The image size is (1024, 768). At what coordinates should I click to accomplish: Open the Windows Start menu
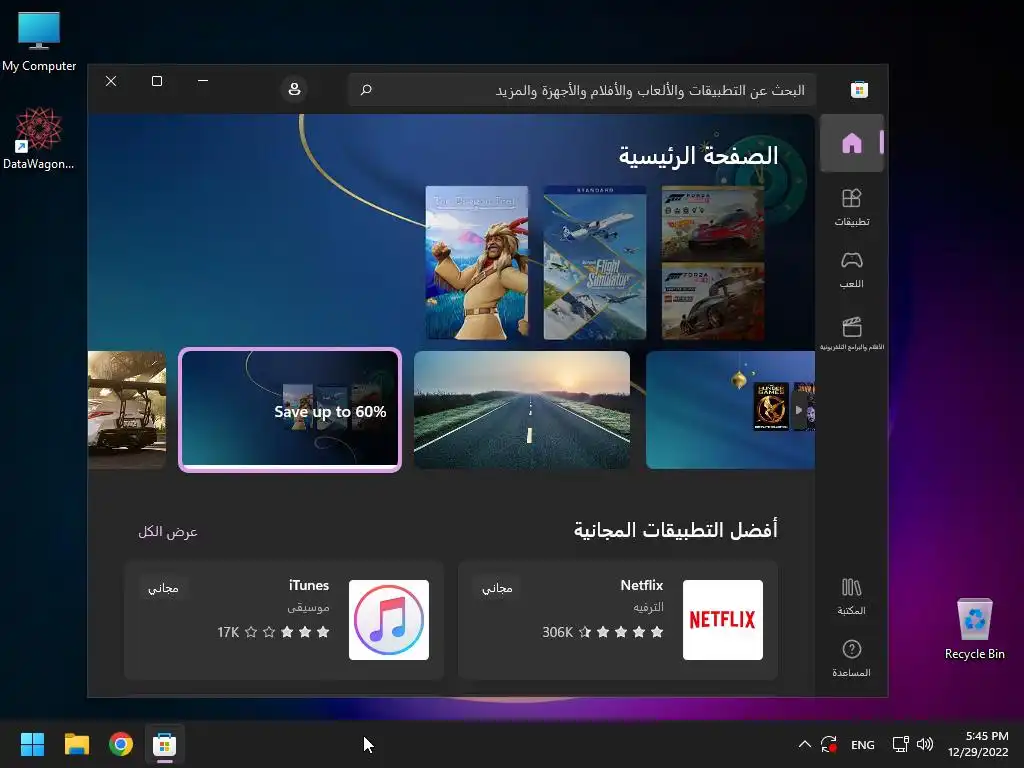point(32,744)
